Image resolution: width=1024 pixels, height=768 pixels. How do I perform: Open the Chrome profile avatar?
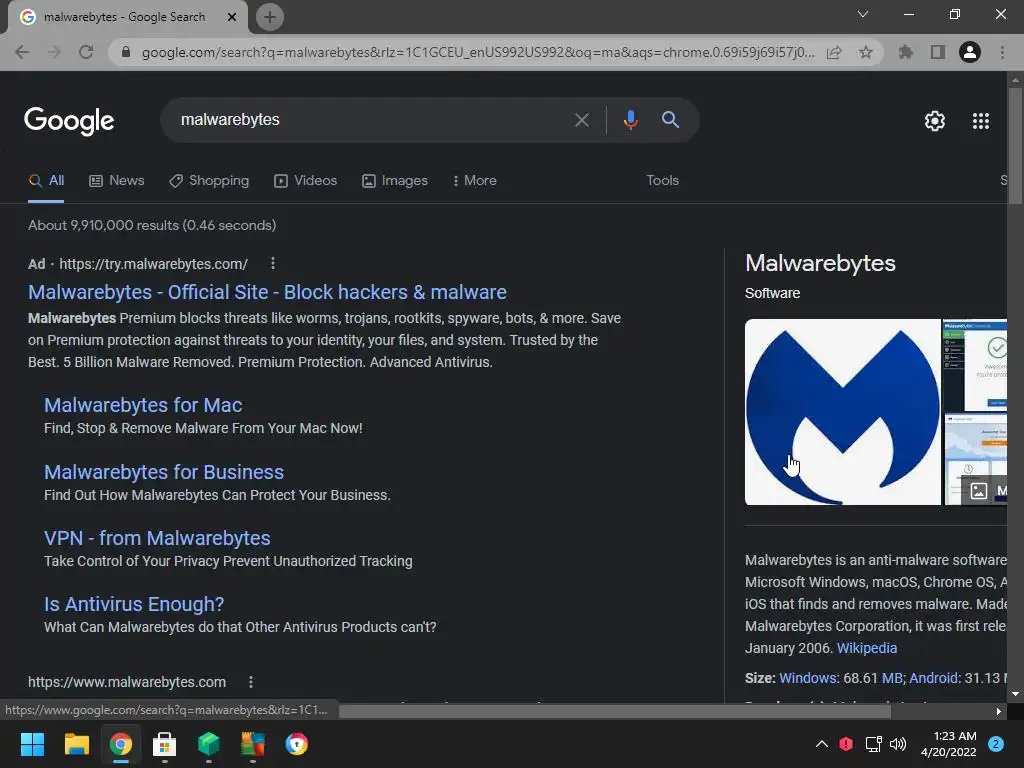point(970,52)
